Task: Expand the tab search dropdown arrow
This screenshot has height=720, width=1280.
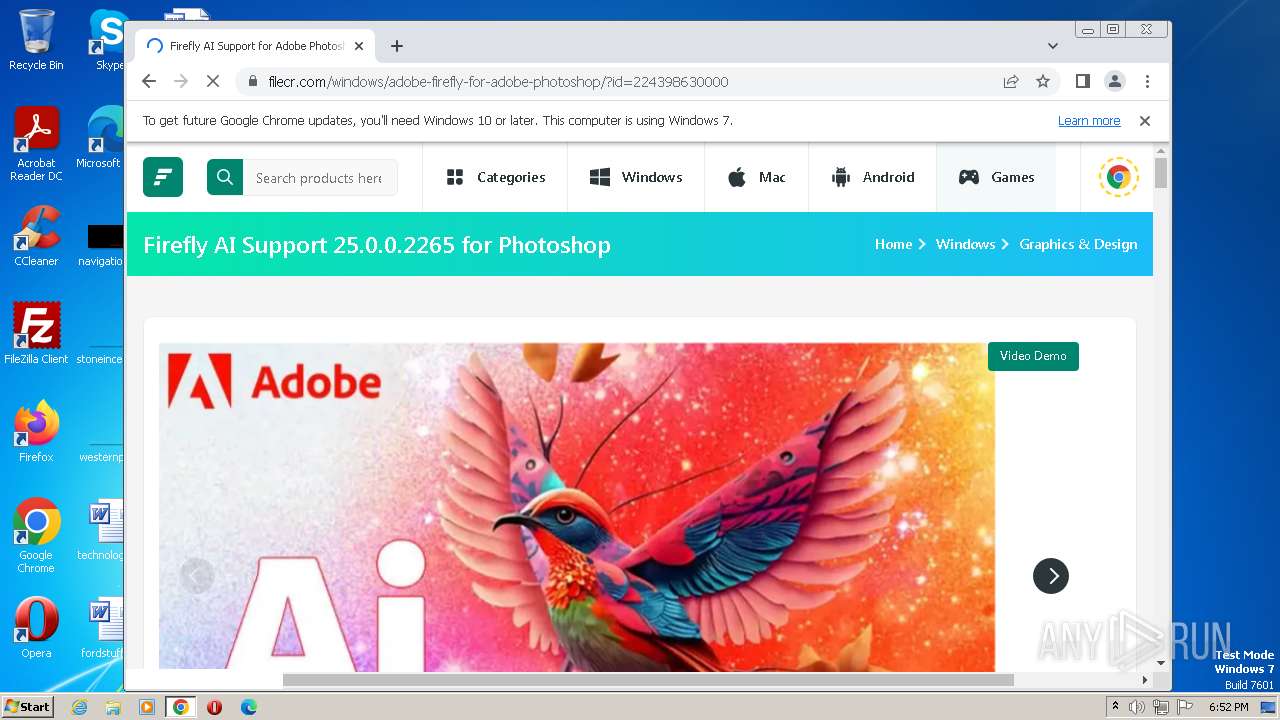Action: point(1053,46)
